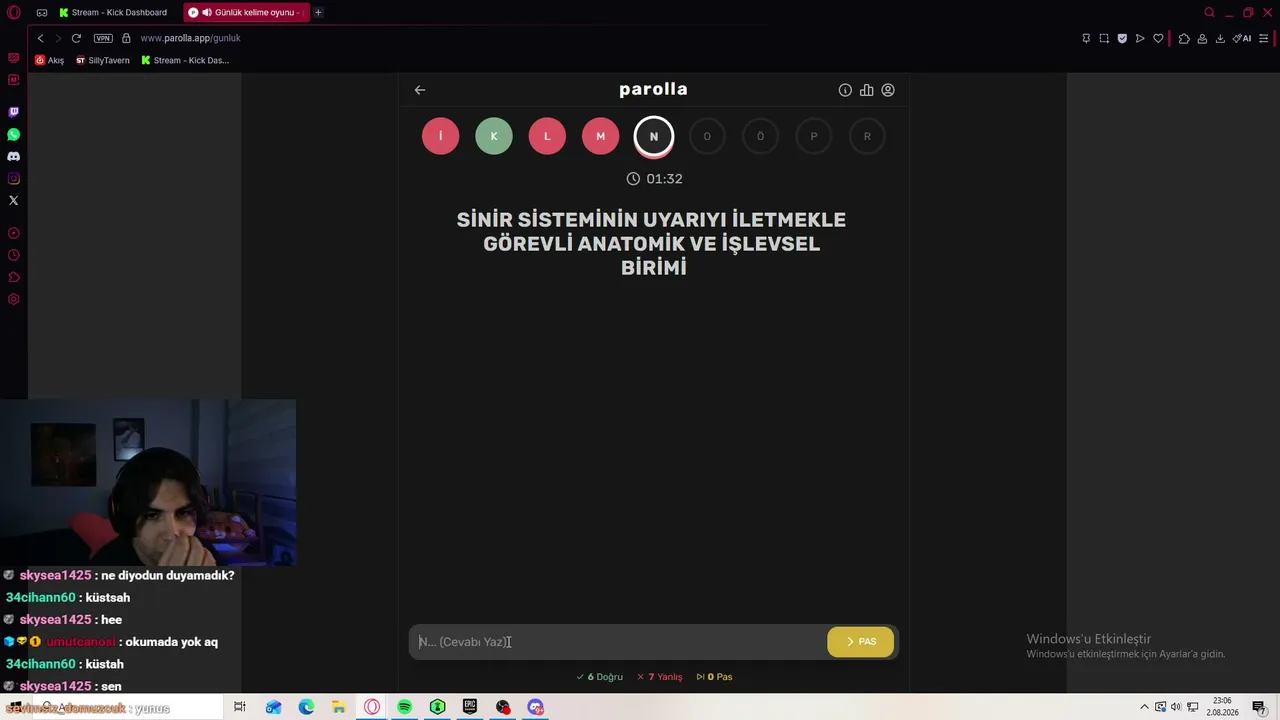The image size is (1280, 720).
Task: Open the Instagram sidebar icon
Action: pos(14,178)
